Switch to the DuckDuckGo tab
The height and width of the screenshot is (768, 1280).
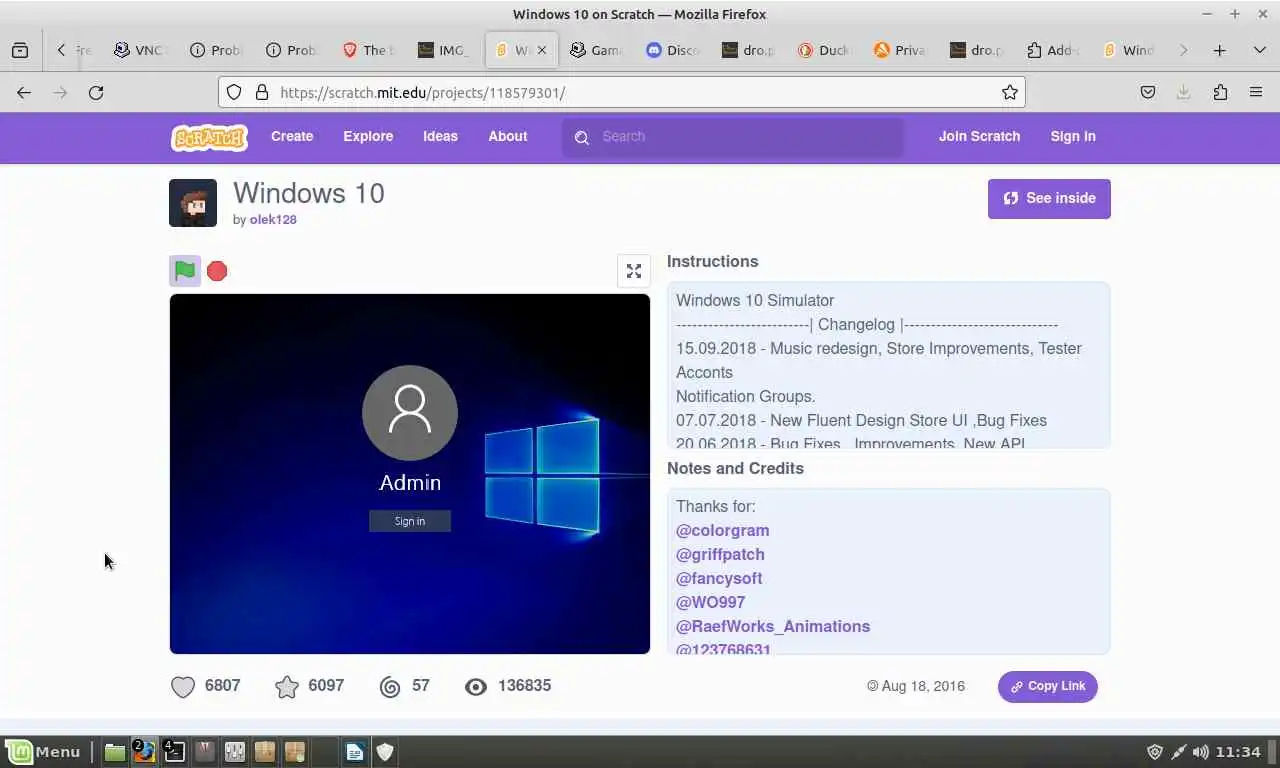pos(824,50)
